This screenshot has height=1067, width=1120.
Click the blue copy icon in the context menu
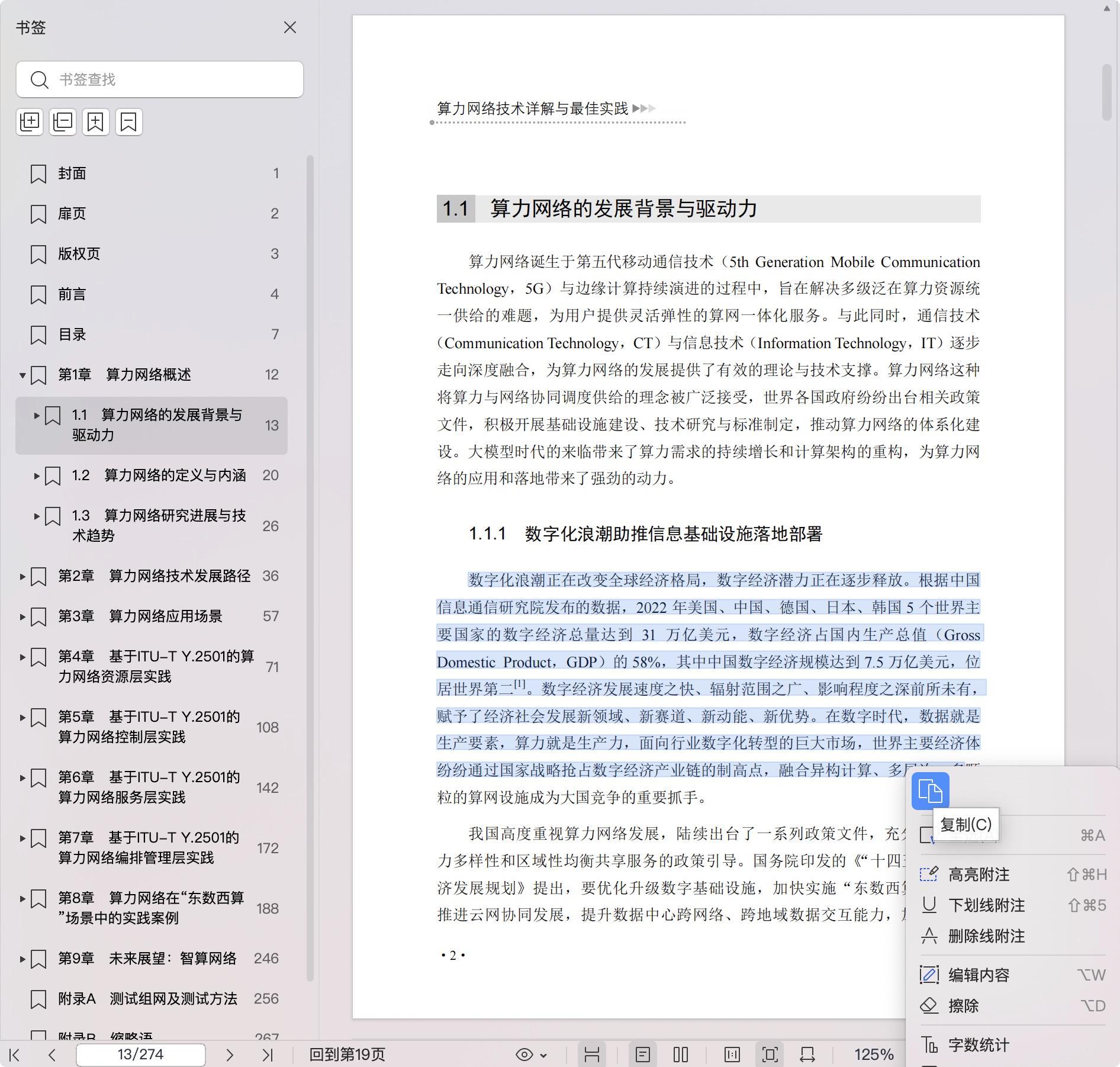pos(930,790)
